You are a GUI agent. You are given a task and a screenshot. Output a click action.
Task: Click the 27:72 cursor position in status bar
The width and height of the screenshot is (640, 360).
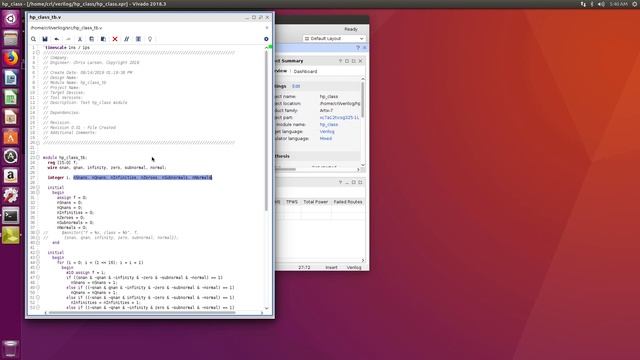tap(304, 267)
